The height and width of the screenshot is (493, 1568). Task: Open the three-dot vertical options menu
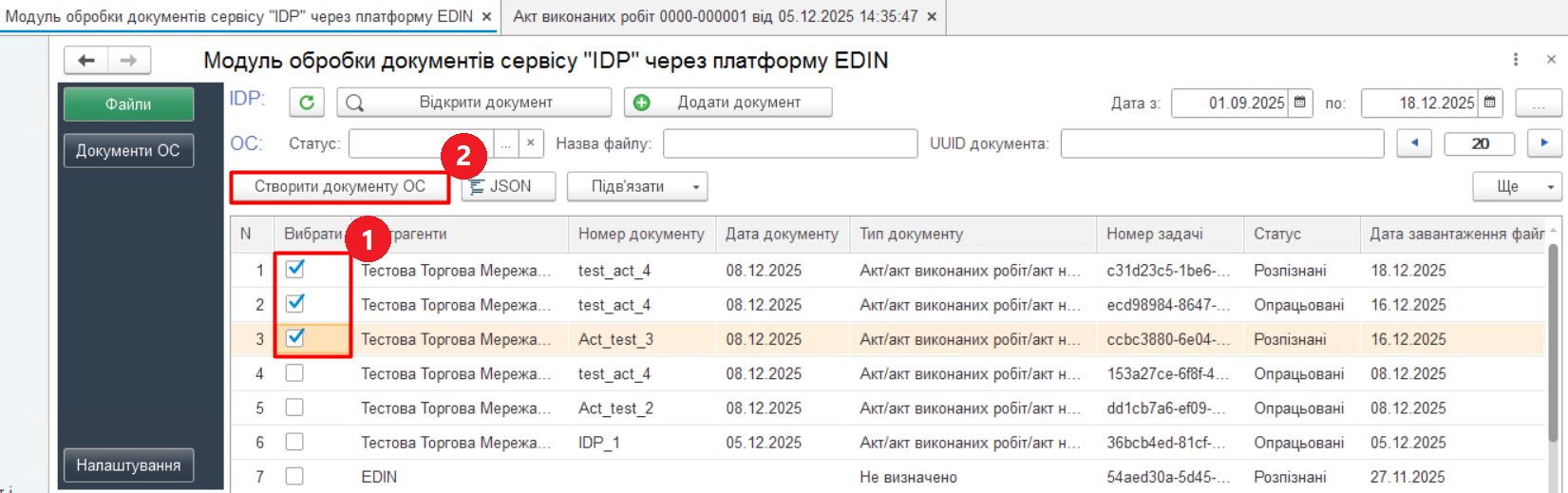(x=1516, y=60)
